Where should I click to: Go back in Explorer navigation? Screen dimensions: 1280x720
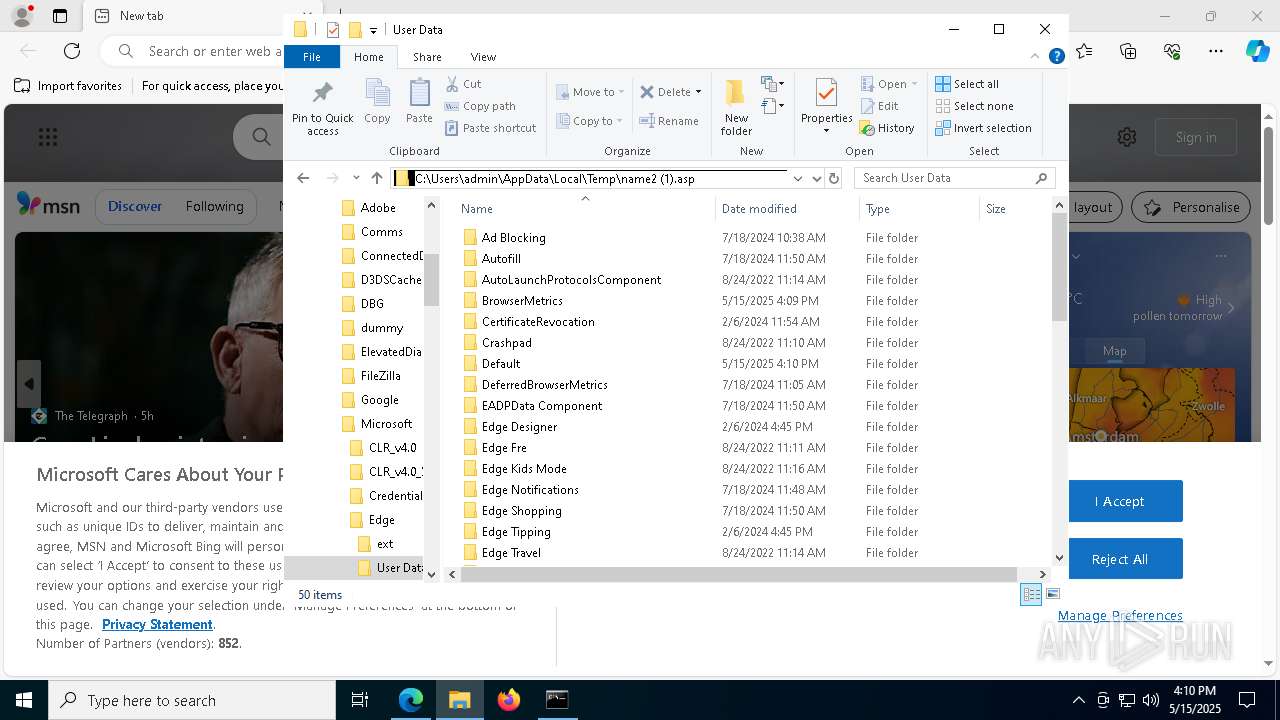point(303,178)
